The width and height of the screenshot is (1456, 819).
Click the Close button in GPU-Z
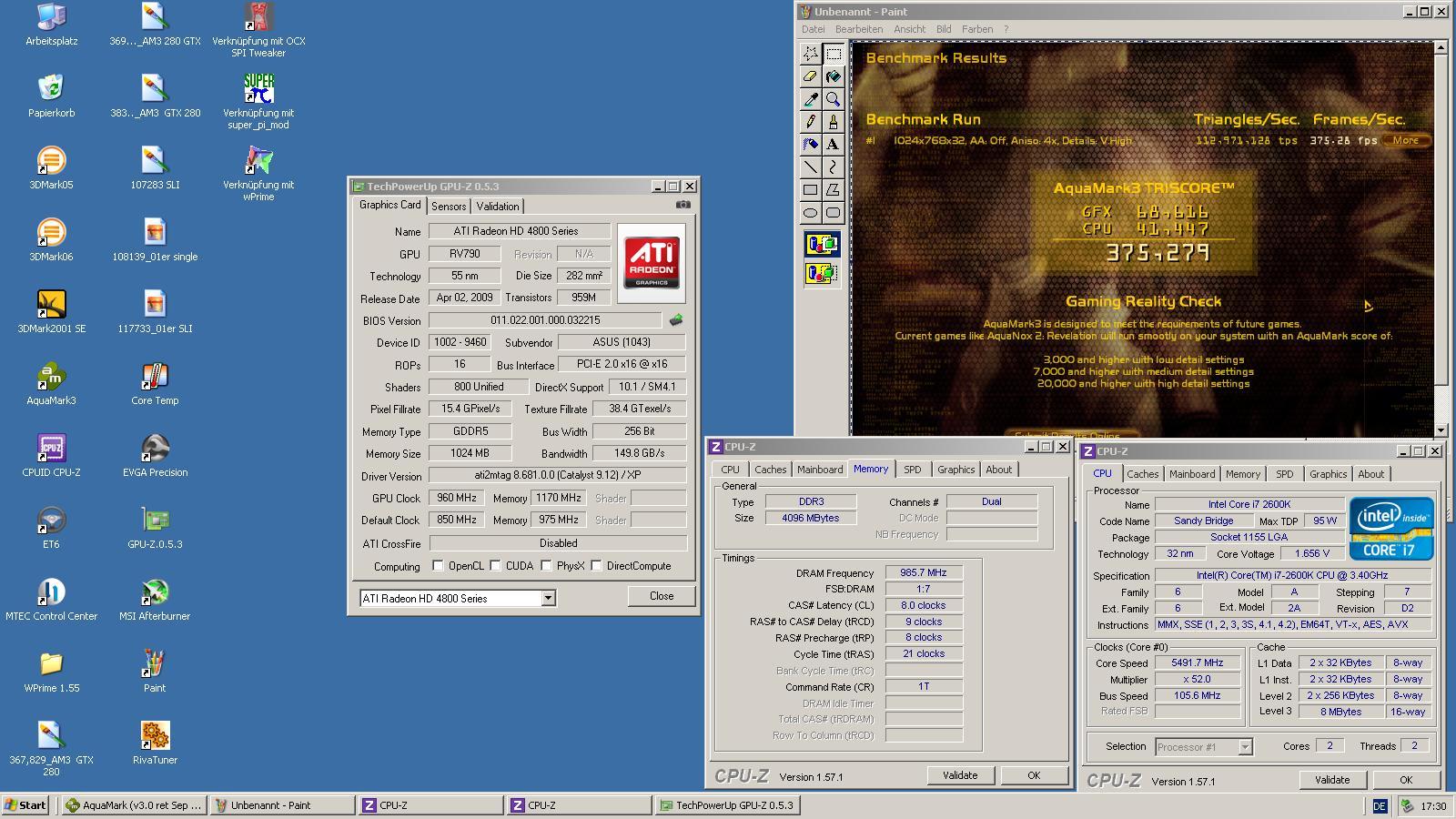[x=662, y=596]
